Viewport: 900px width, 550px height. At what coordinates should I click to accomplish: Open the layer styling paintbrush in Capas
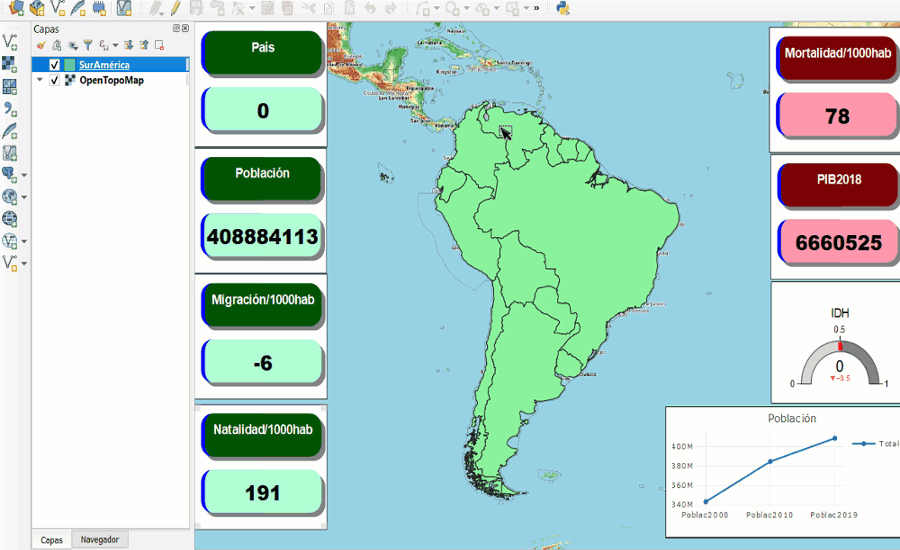tap(42, 45)
